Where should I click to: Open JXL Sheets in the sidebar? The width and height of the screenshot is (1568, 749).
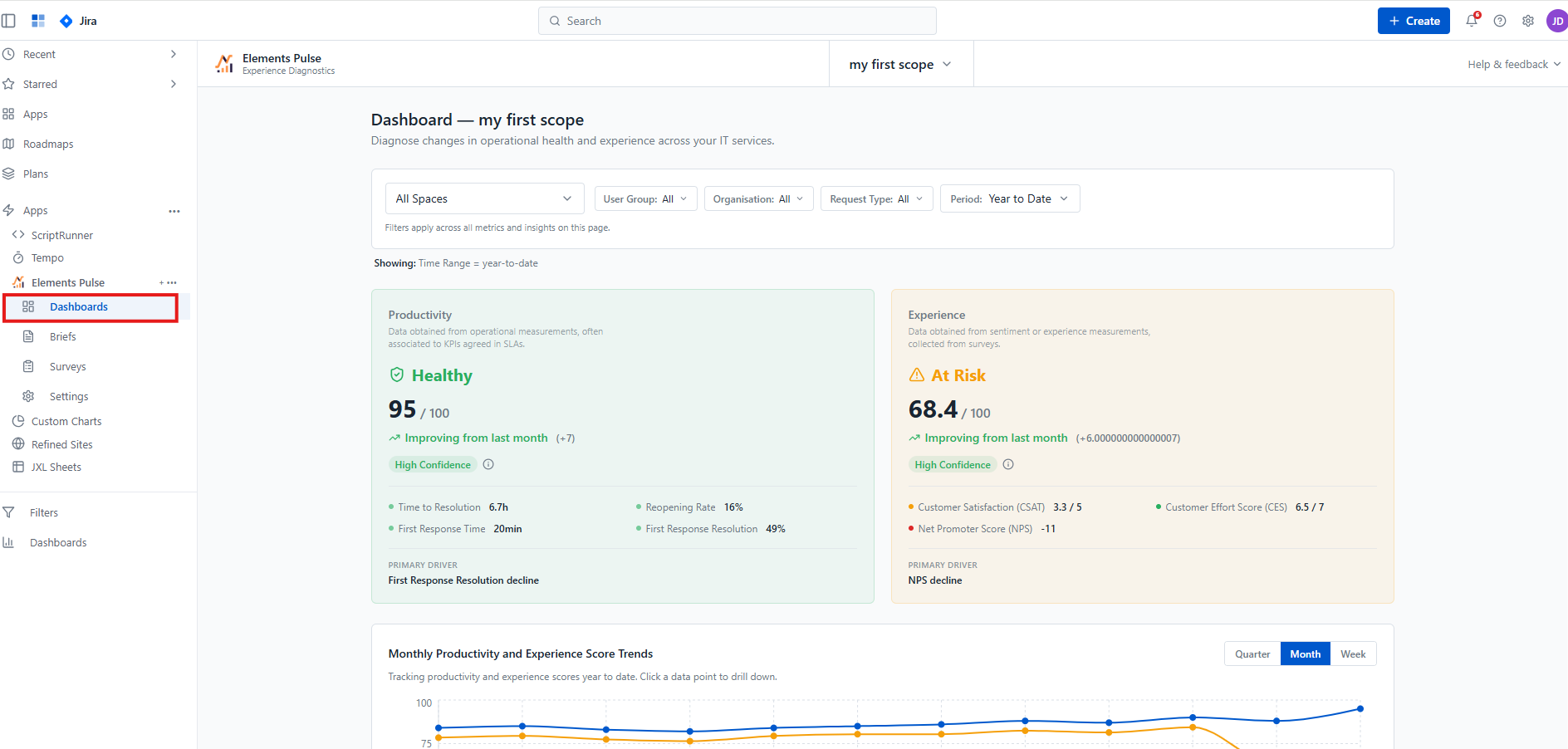[56, 467]
